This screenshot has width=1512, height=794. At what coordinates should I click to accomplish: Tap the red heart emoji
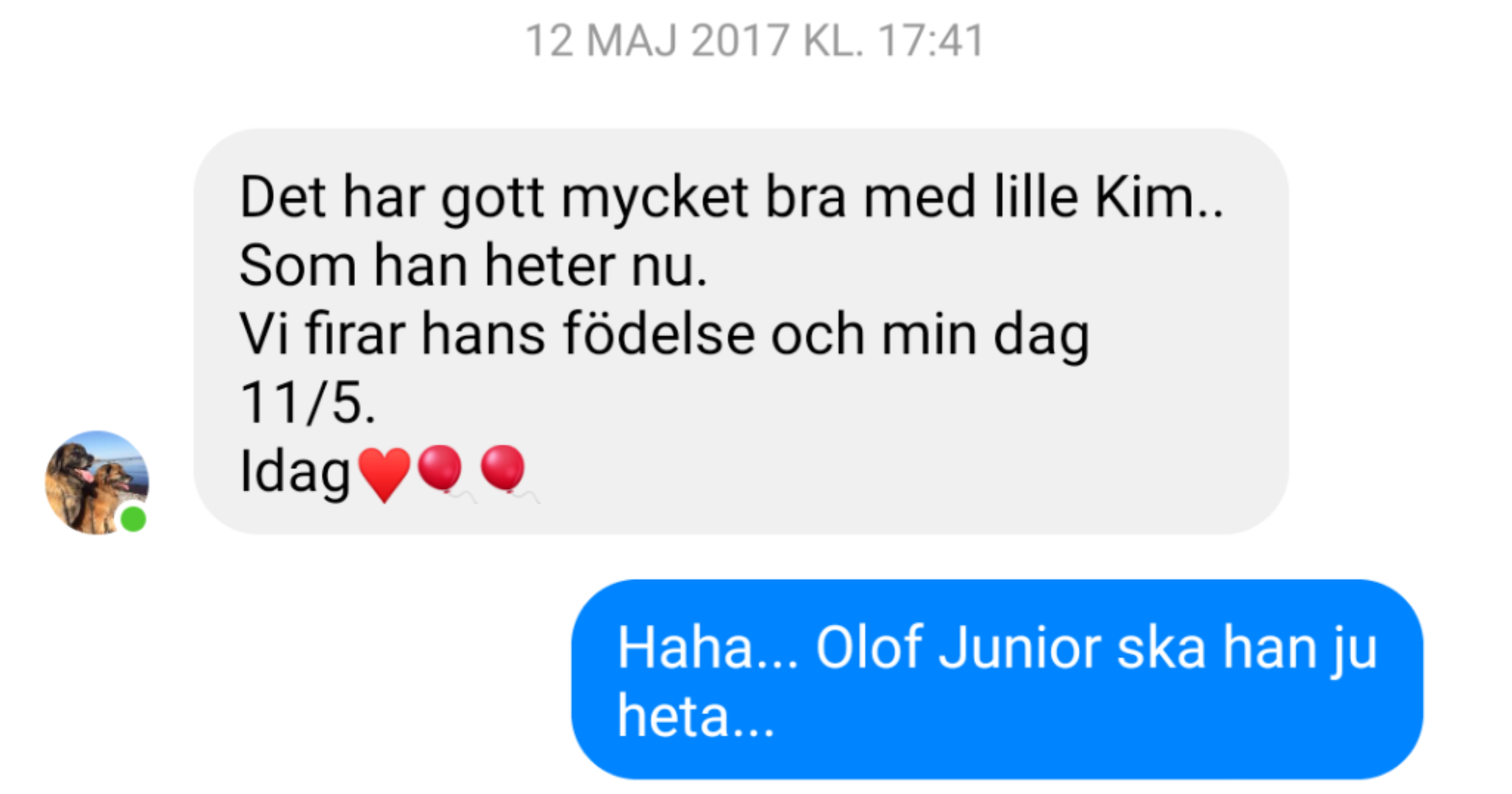tap(384, 474)
